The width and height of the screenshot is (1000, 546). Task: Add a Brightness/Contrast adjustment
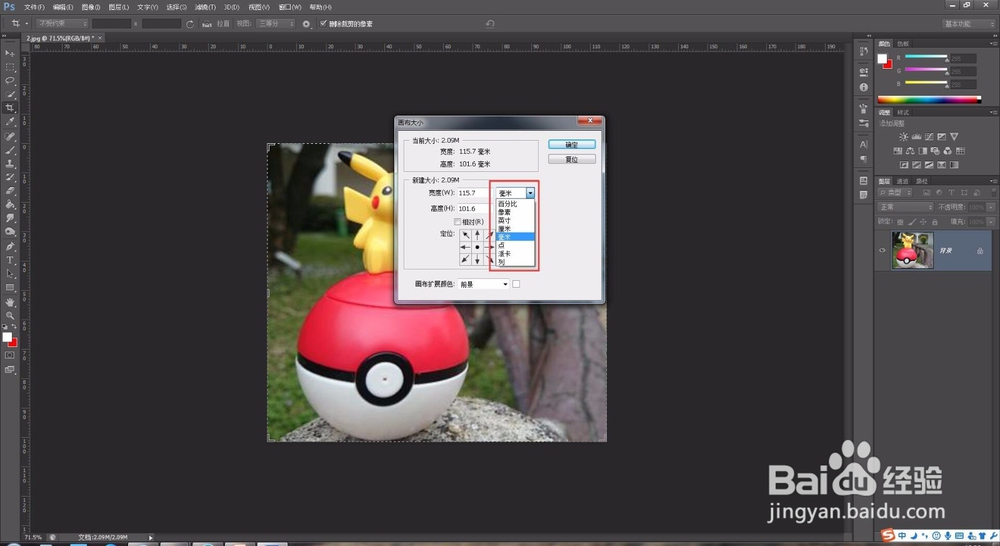[904, 136]
